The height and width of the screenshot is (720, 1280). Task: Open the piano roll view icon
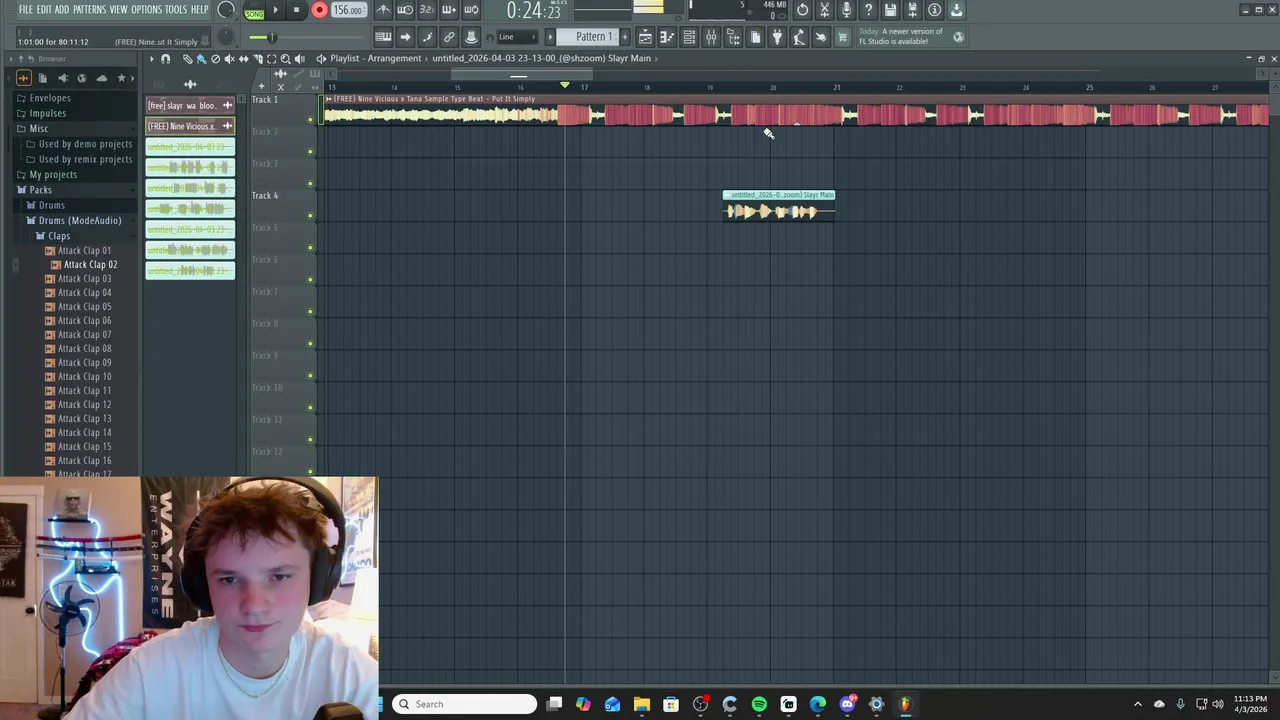pyautogui.click(x=667, y=37)
